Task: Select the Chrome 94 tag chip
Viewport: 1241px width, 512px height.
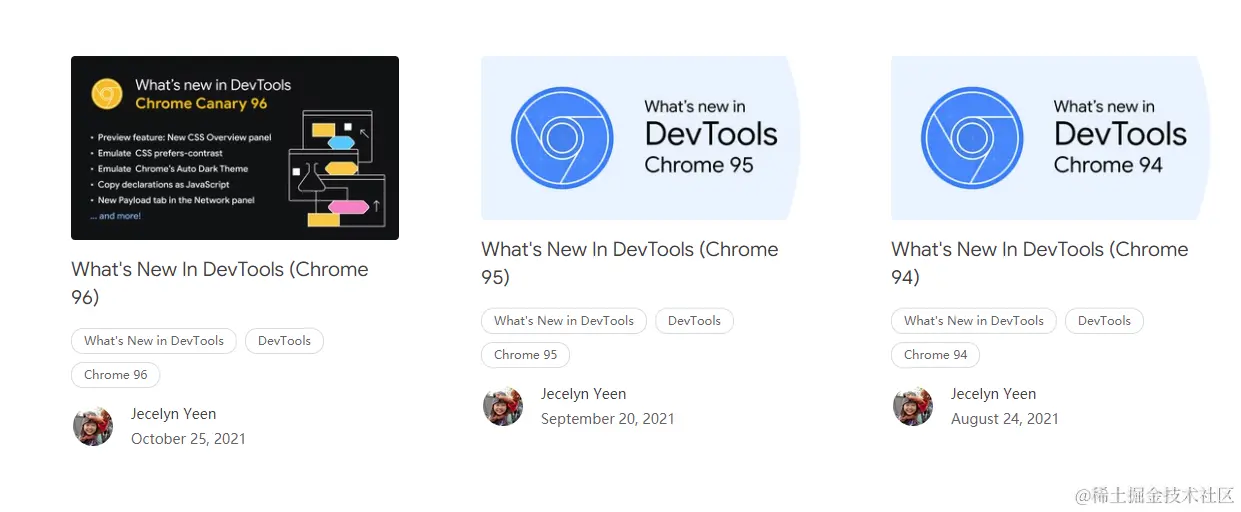Action: 936,355
